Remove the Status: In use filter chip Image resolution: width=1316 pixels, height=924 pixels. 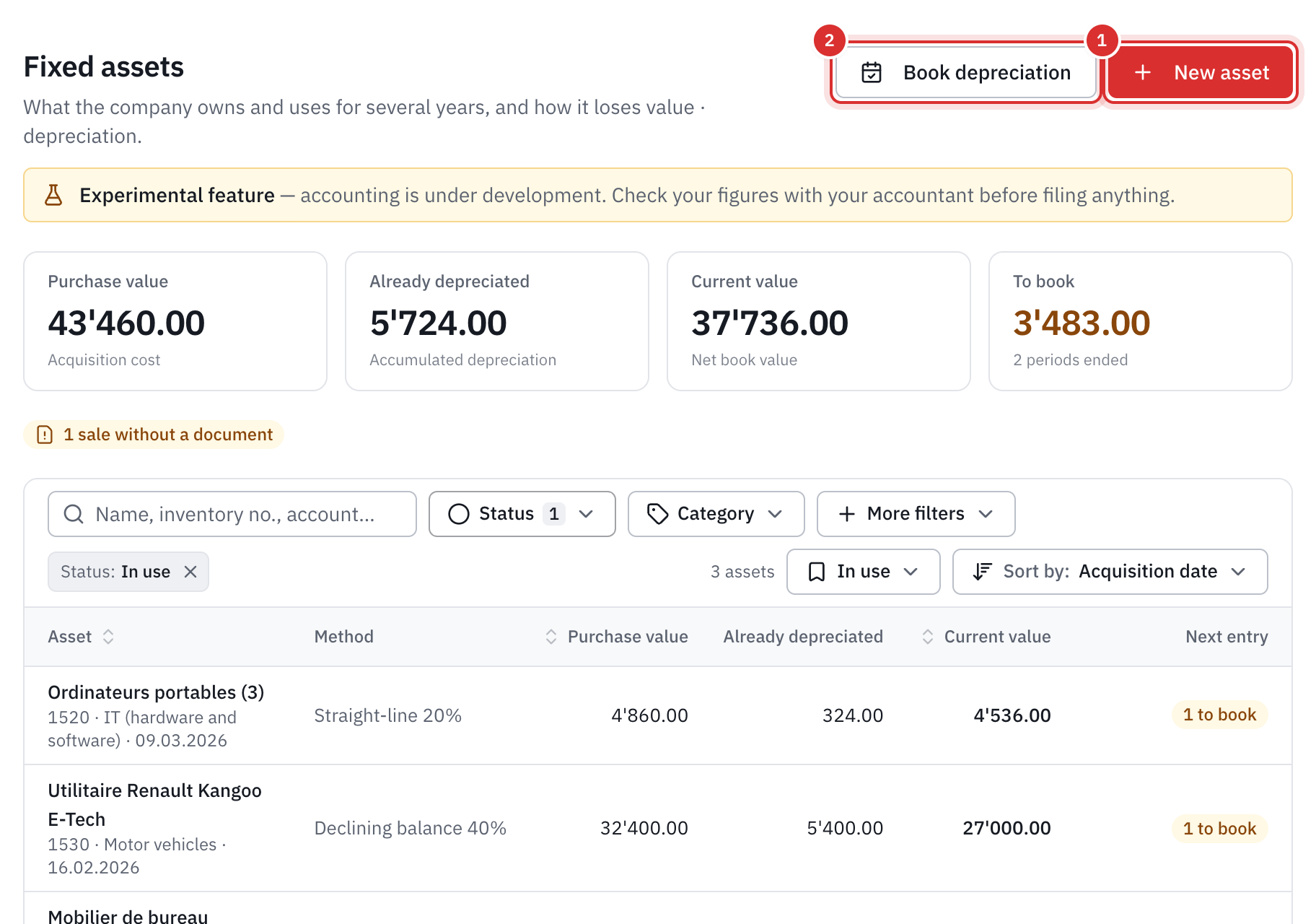pos(190,572)
